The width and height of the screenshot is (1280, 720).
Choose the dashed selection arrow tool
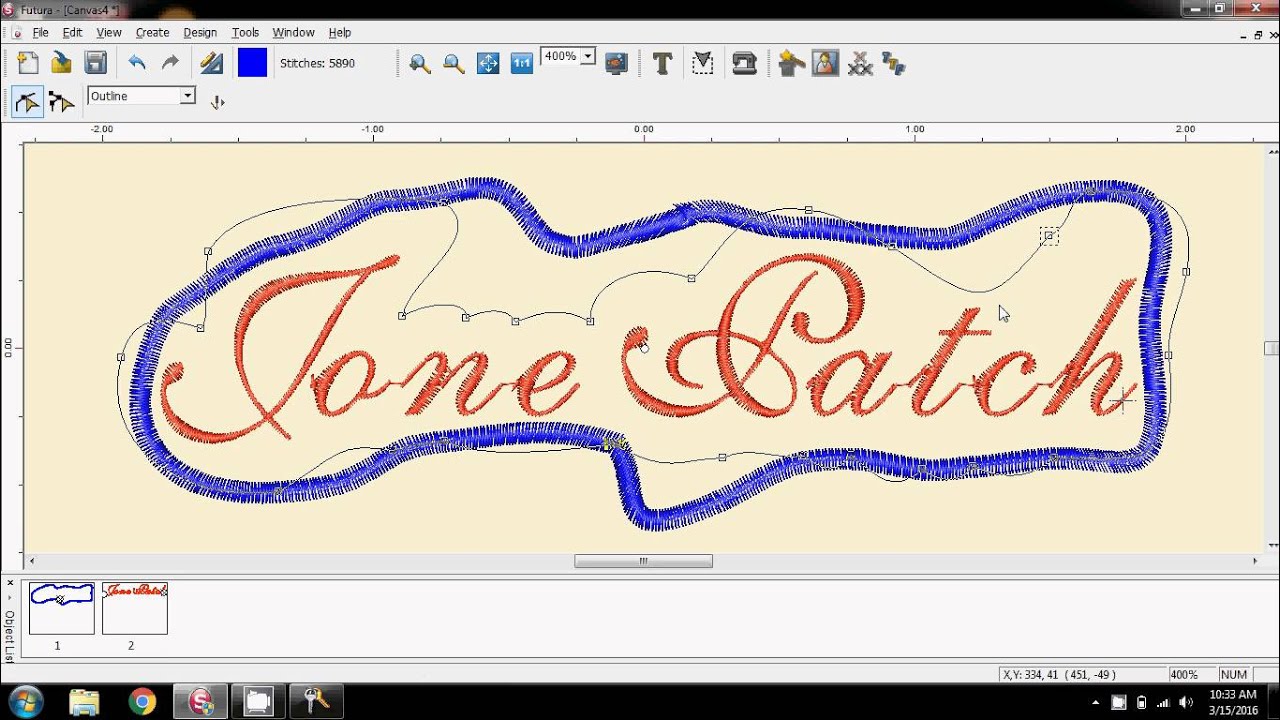pyautogui.click(x=703, y=63)
